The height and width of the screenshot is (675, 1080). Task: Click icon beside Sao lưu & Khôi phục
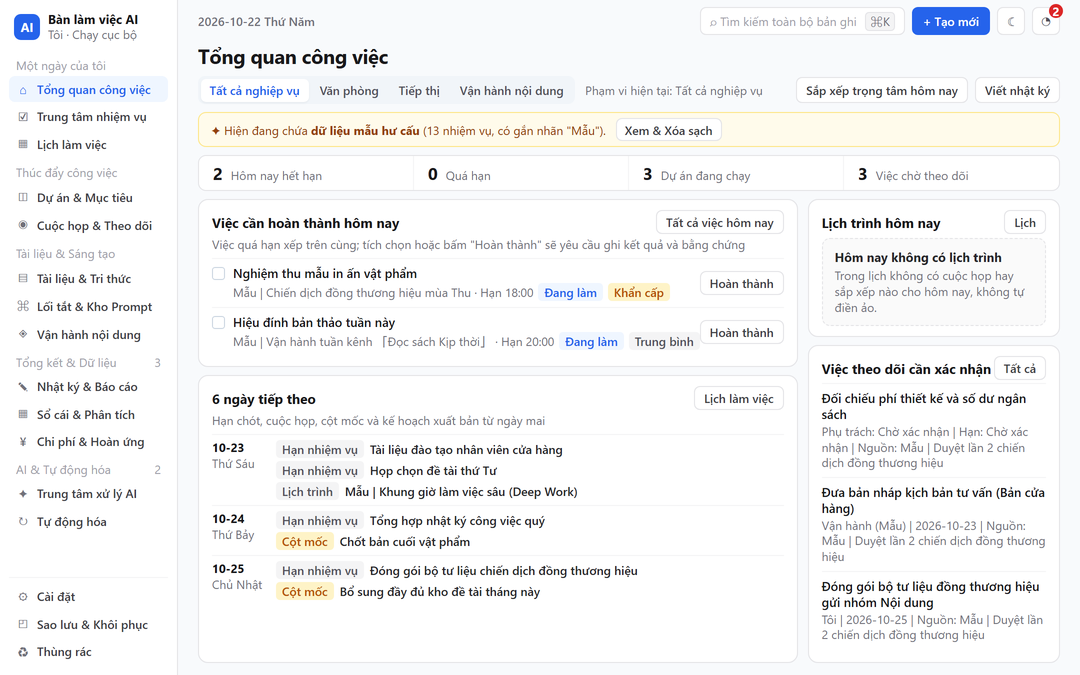click(23, 625)
